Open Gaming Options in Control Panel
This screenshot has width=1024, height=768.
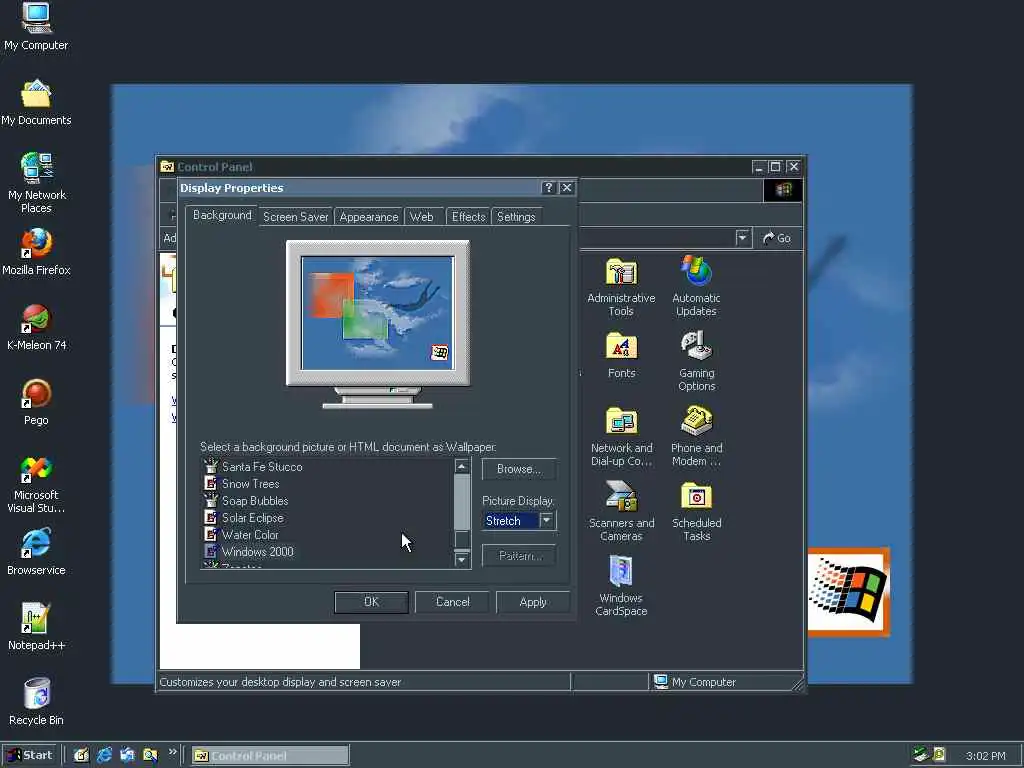point(696,361)
